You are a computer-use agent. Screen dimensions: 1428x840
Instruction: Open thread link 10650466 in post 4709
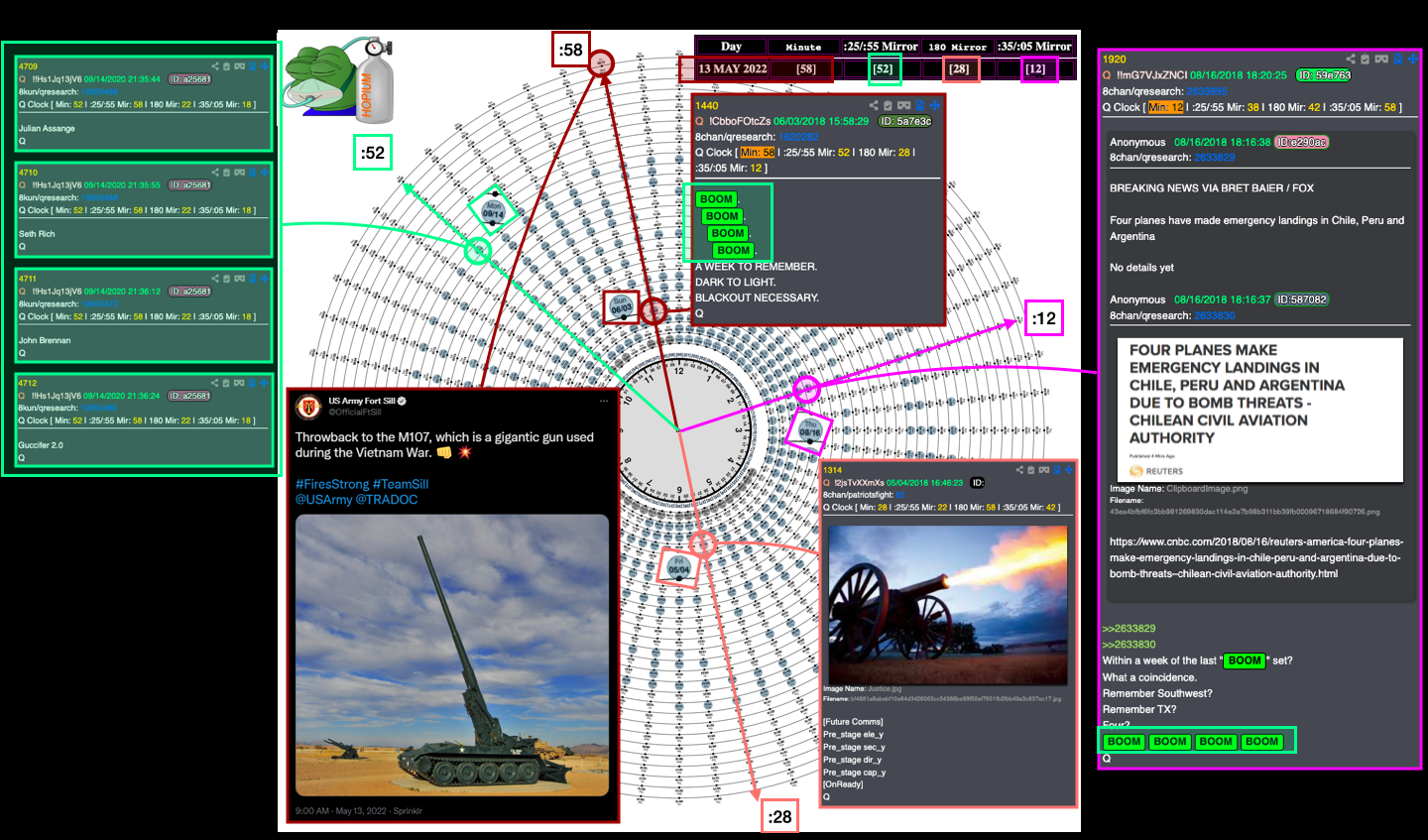(x=99, y=91)
